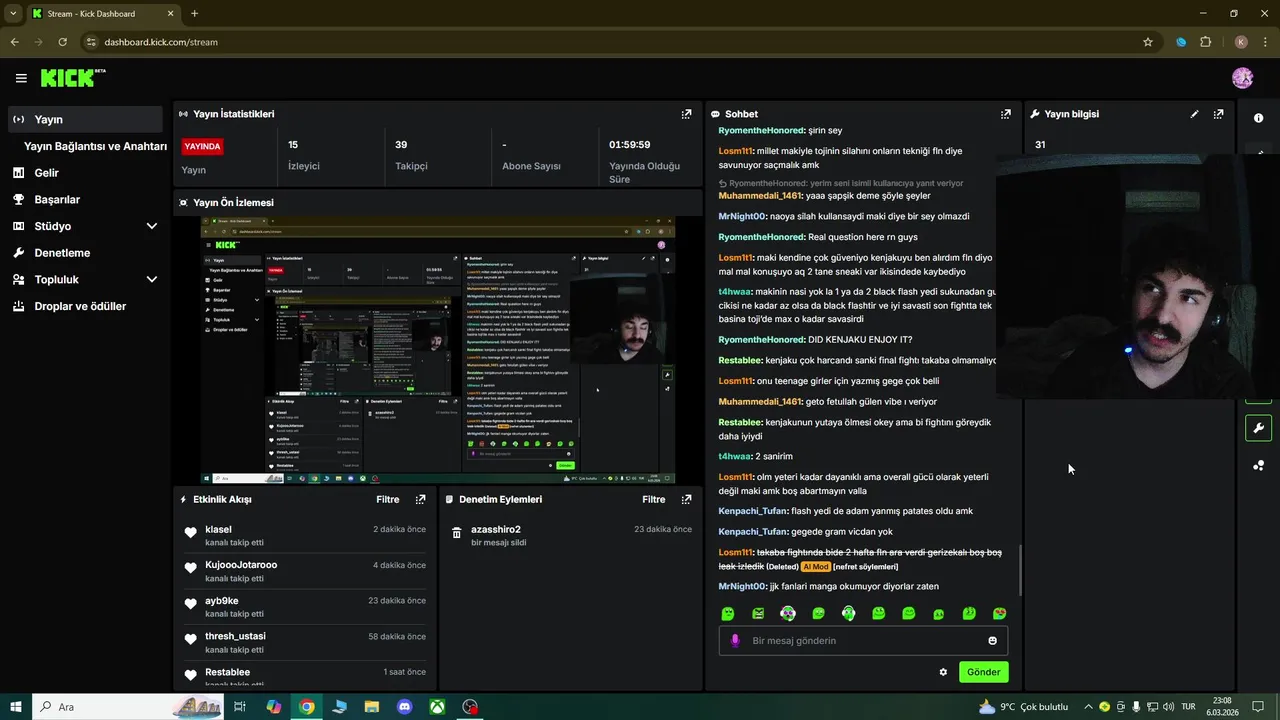This screenshot has width=1280, height=720.
Task: Click the Gönder send button
Action: point(983,672)
